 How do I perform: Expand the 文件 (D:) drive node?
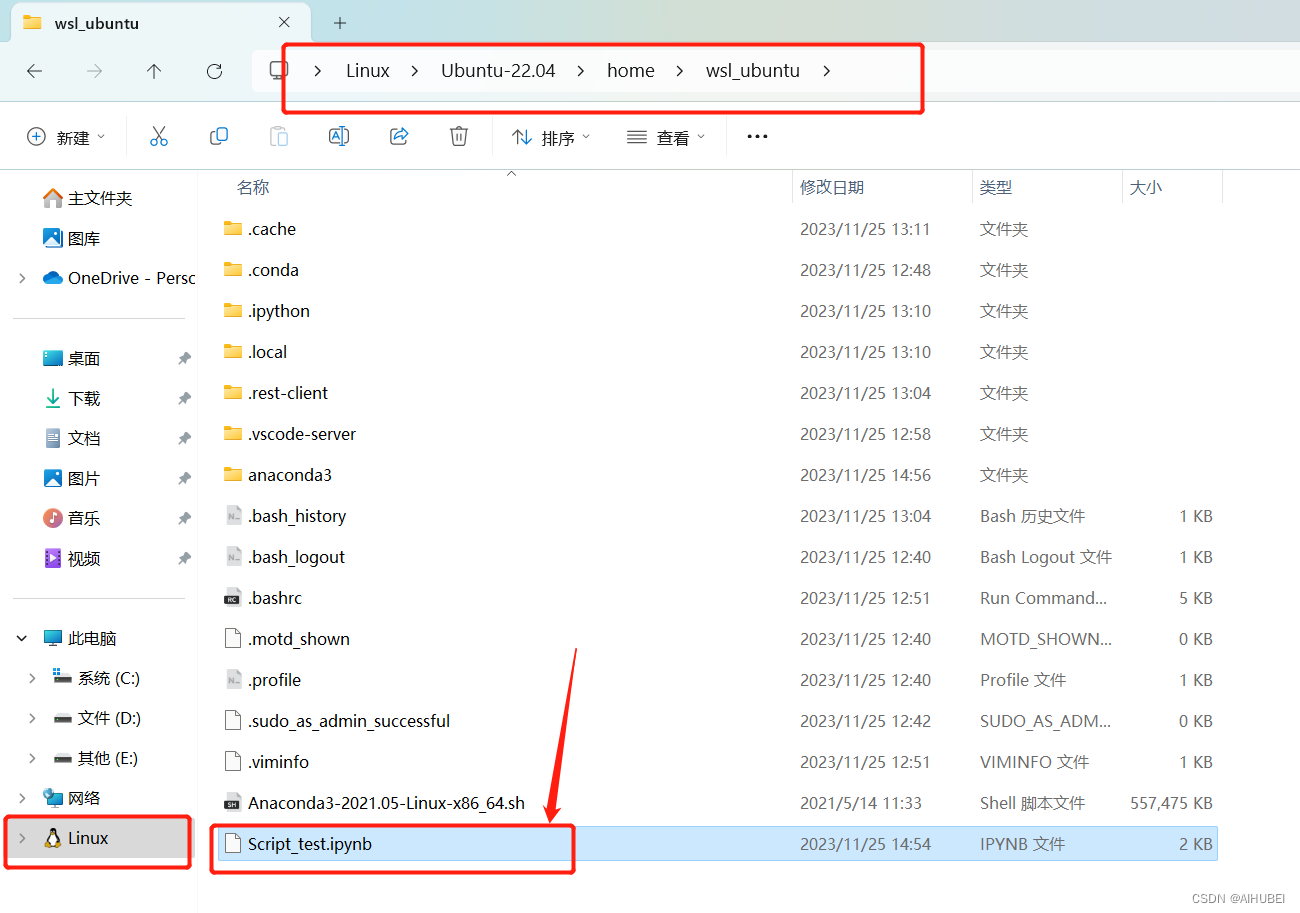33,718
